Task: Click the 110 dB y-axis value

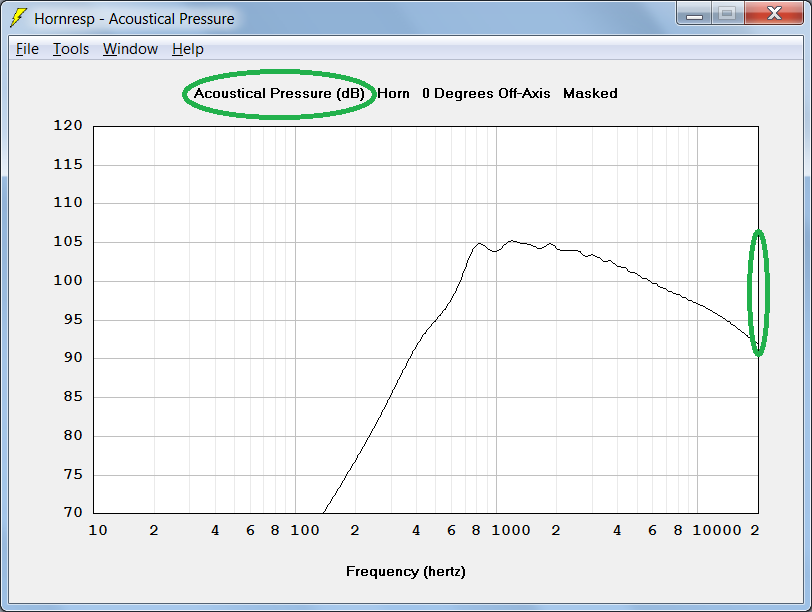Action: pyautogui.click(x=68, y=203)
